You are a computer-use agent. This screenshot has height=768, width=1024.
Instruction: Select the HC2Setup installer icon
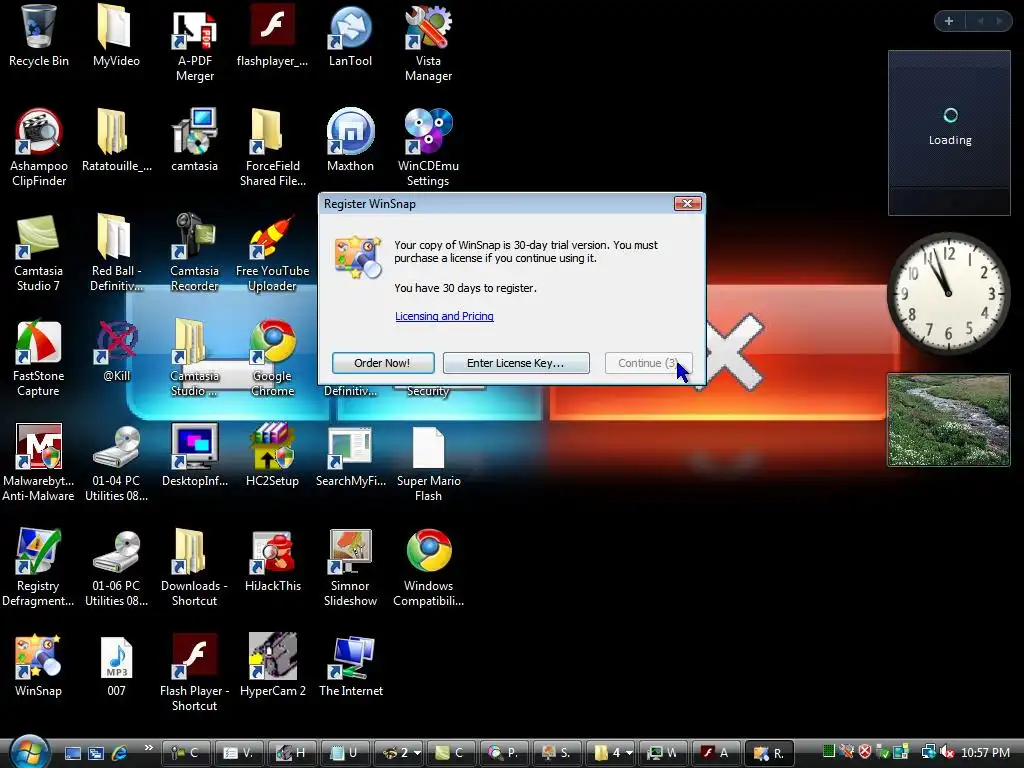point(272,447)
